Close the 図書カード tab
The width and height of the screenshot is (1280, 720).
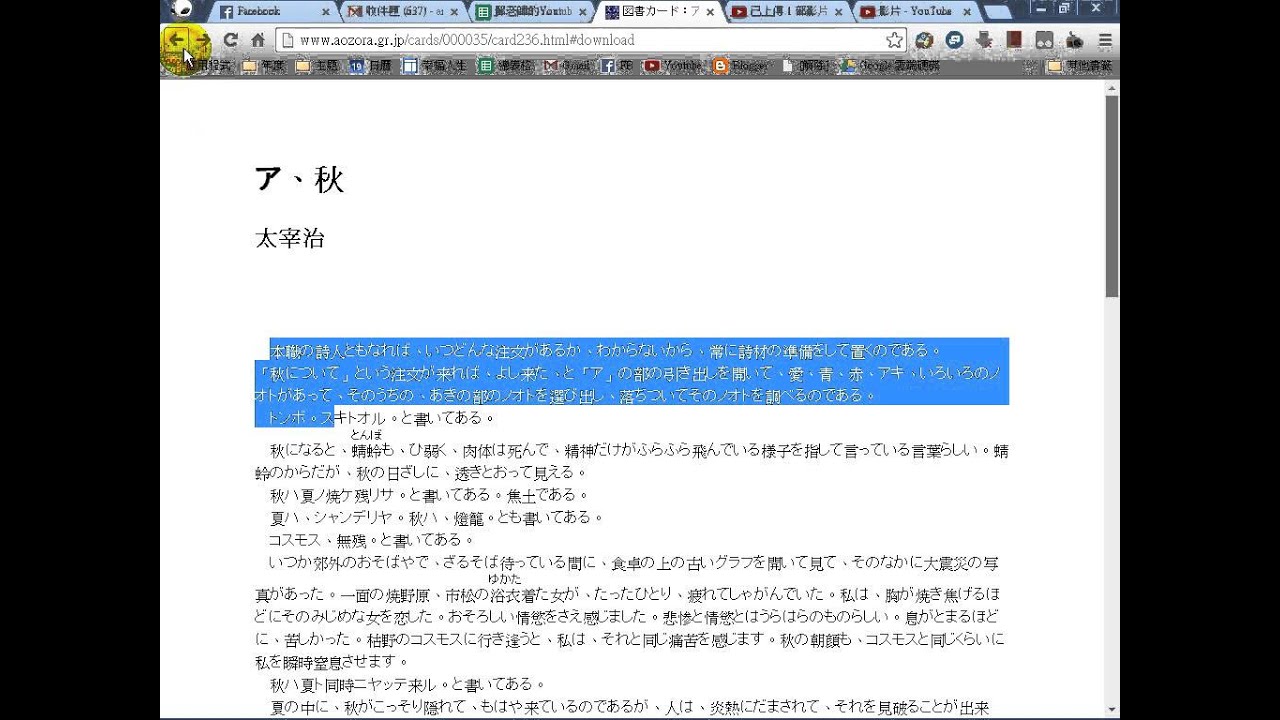coord(710,12)
